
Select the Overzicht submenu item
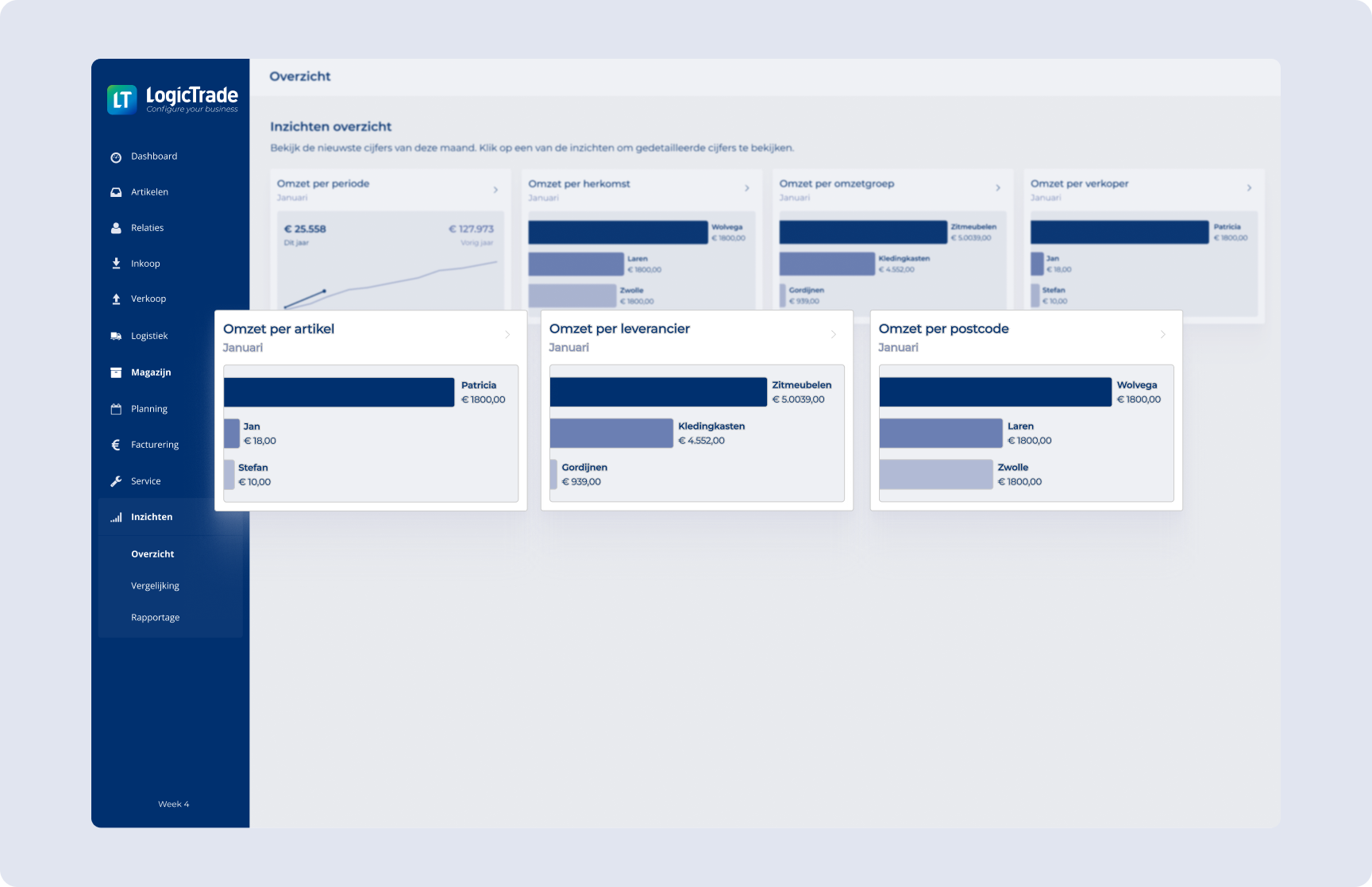152,554
